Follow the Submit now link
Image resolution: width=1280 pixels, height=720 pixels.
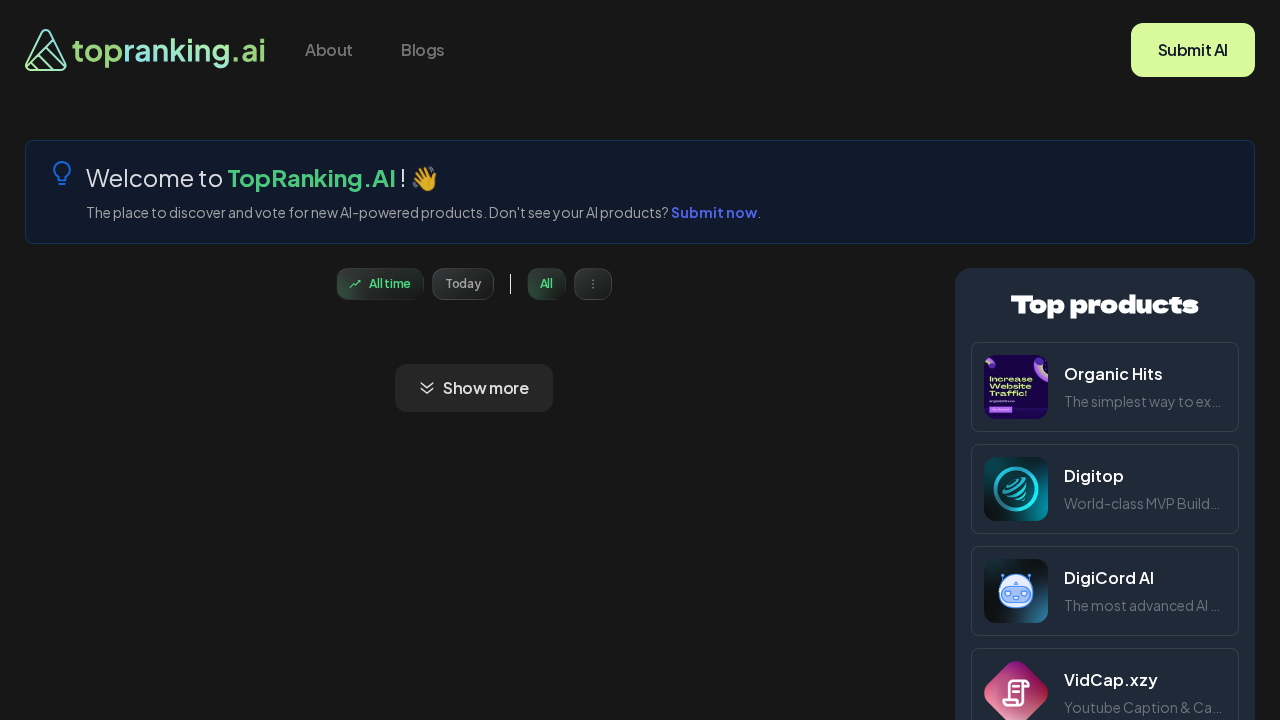713,212
